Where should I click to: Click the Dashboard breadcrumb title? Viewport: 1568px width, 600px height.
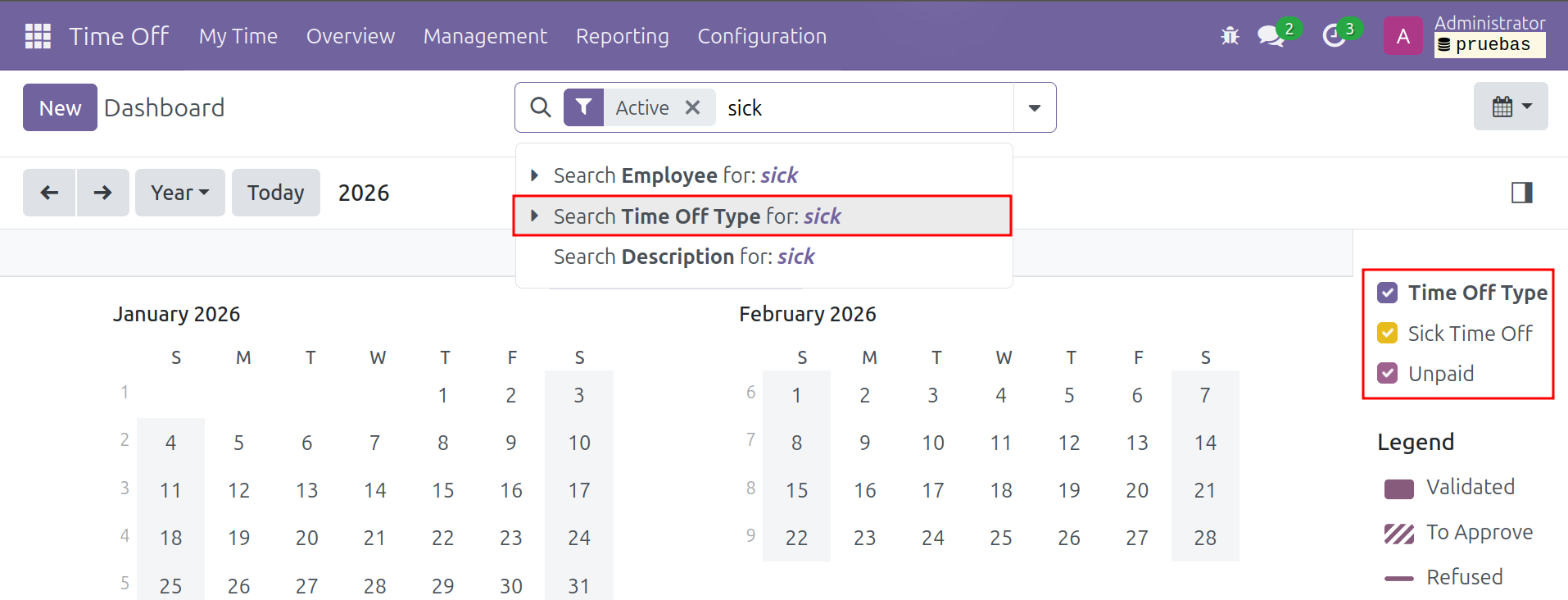[164, 107]
